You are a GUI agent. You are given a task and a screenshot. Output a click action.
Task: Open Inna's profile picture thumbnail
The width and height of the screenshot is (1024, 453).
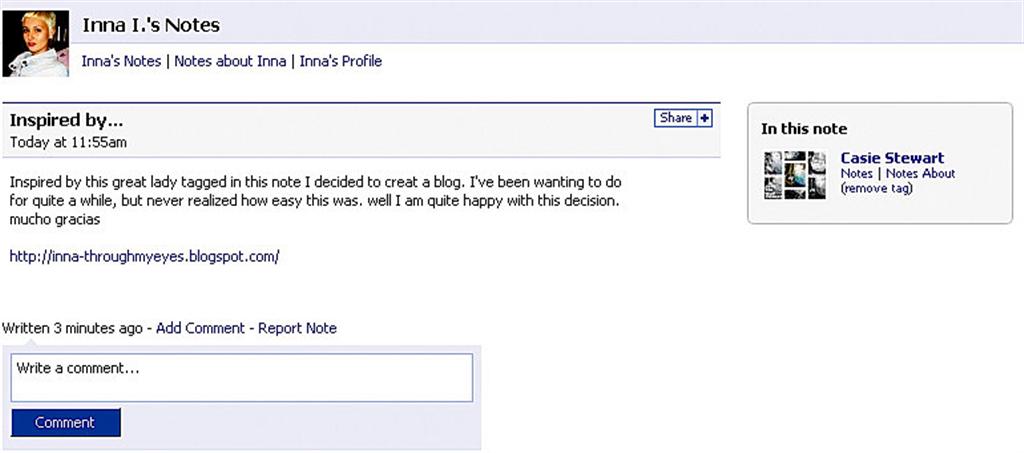coord(35,43)
